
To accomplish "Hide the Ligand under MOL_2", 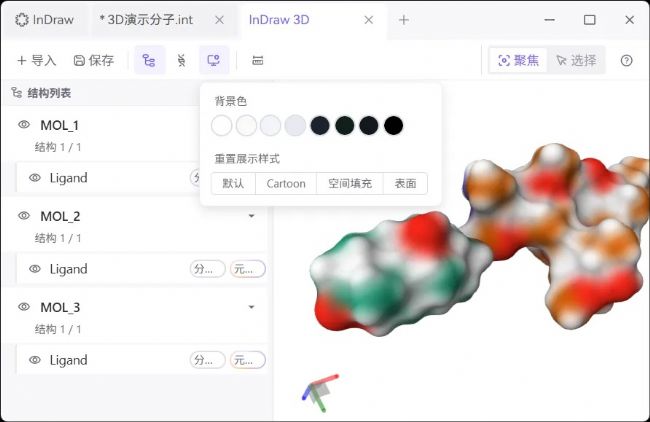I will (x=35, y=269).
